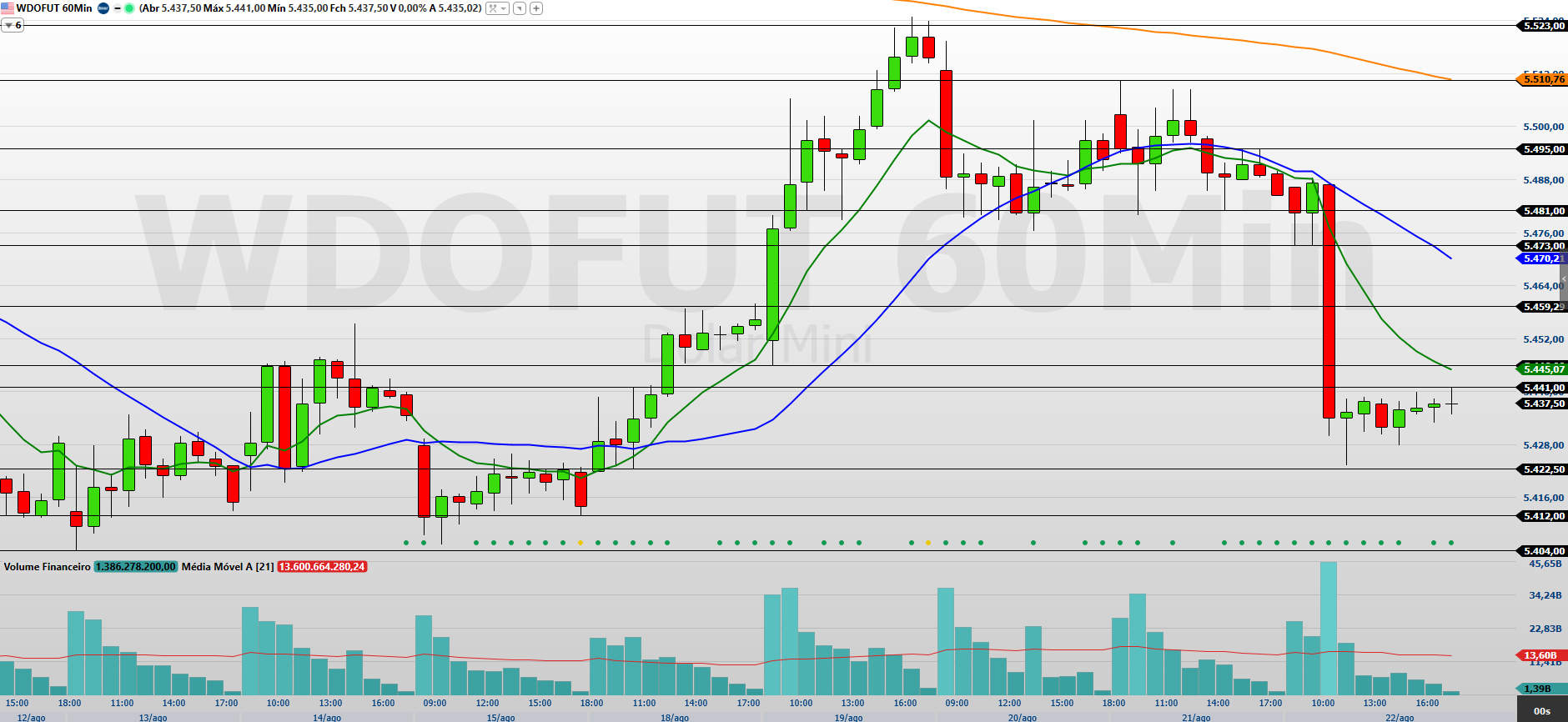Click the green 5.445,07 moving average tag

pyautogui.click(x=1541, y=369)
